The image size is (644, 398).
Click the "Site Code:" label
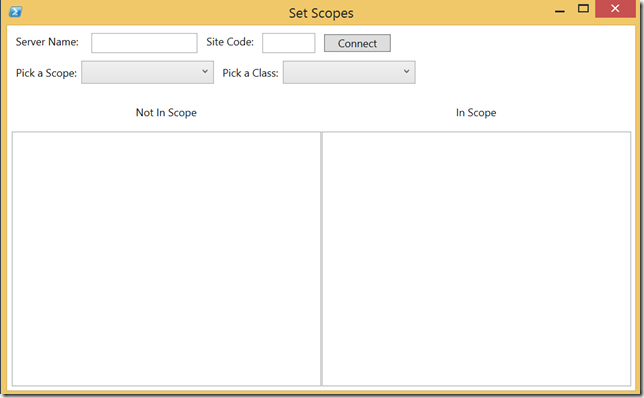tap(230, 42)
